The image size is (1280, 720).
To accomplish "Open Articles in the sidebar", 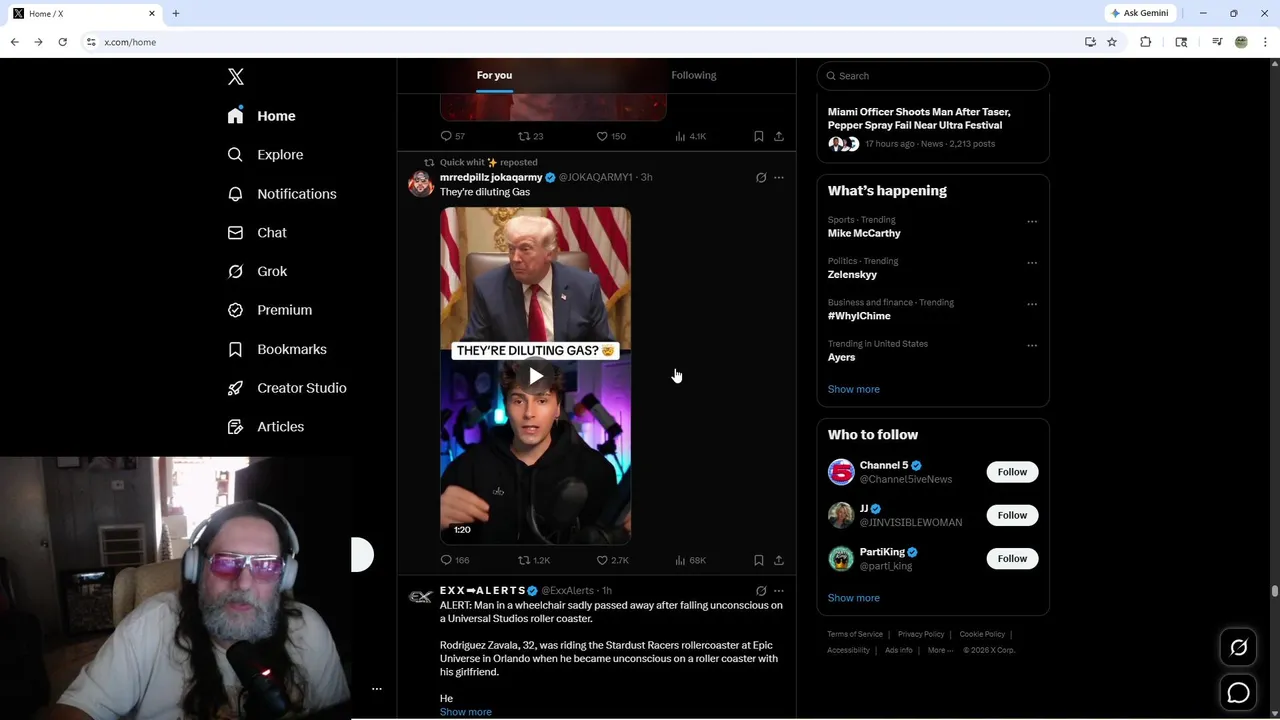I will (x=266, y=427).
